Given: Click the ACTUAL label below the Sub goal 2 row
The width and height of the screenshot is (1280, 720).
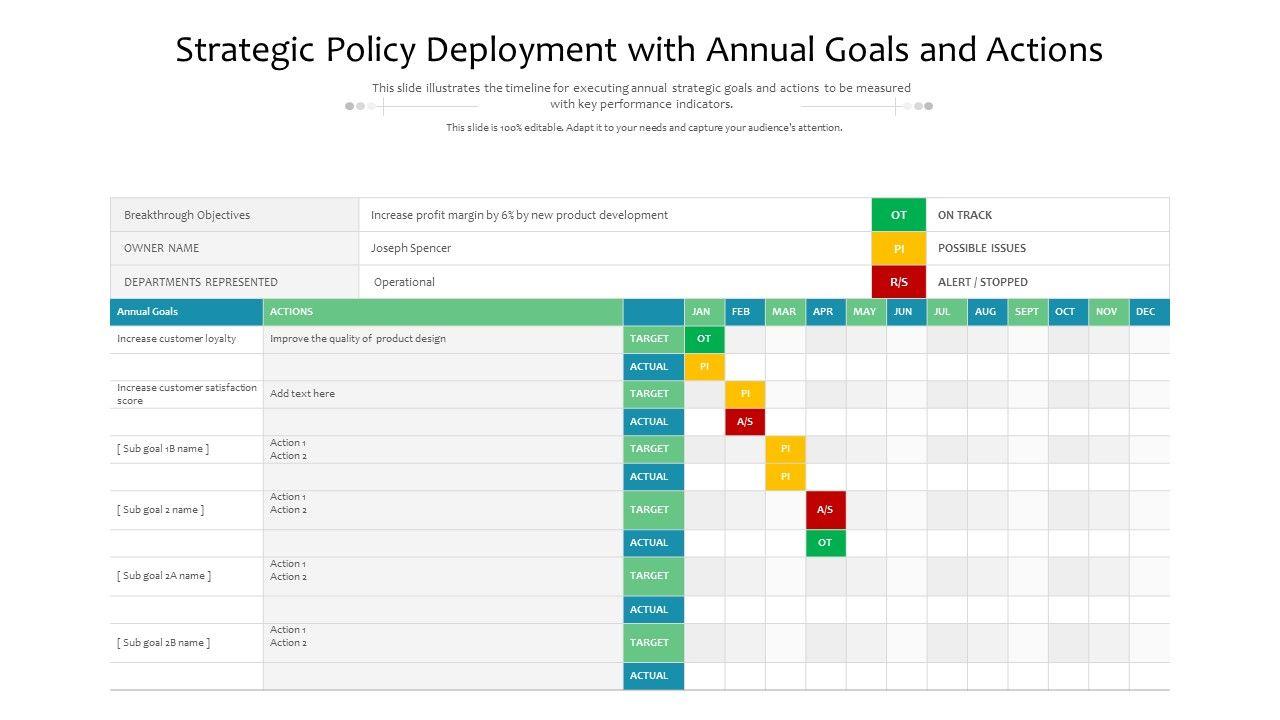Looking at the screenshot, I should point(654,543).
